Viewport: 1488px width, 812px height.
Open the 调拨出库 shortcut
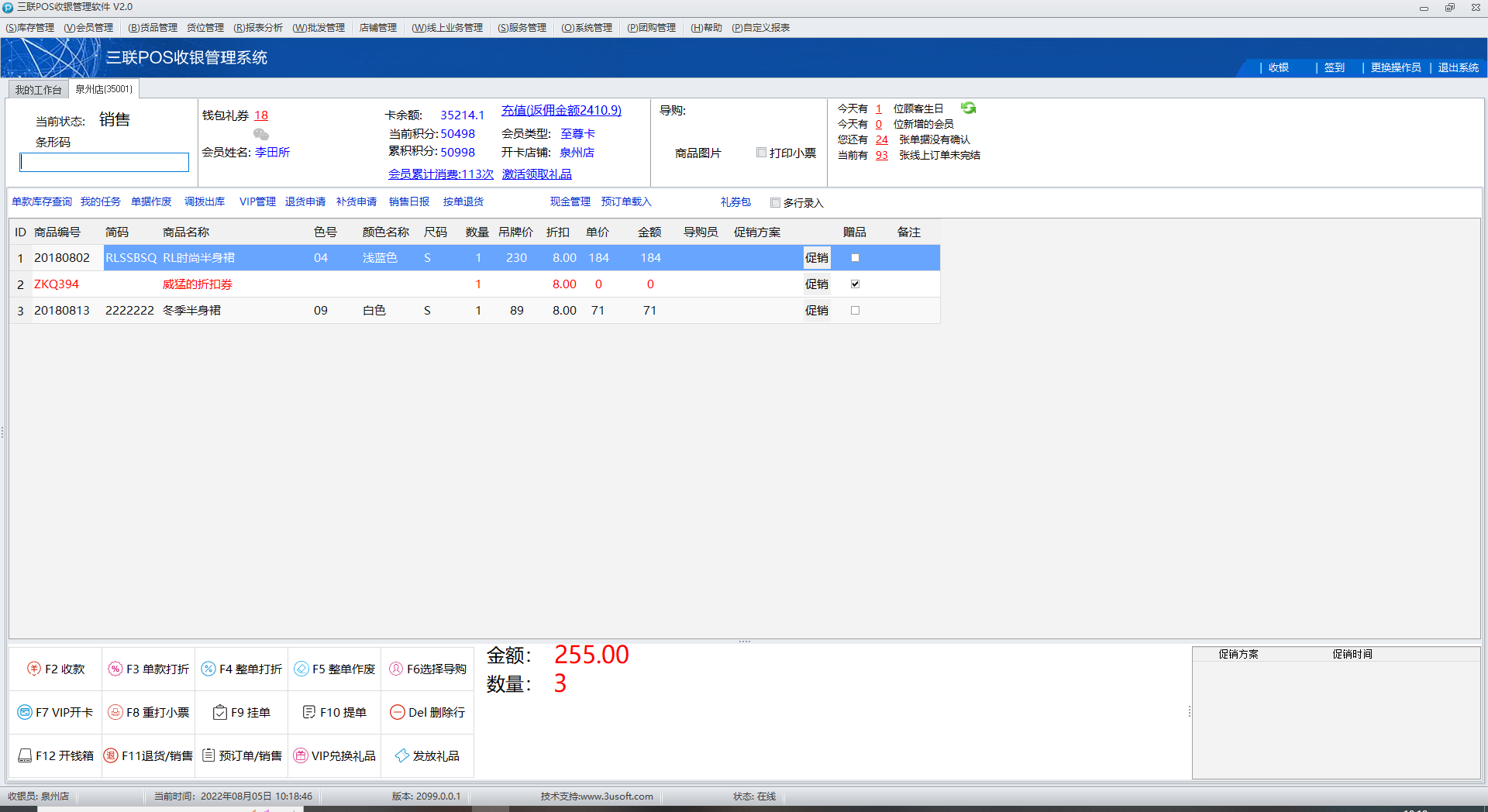(x=205, y=201)
